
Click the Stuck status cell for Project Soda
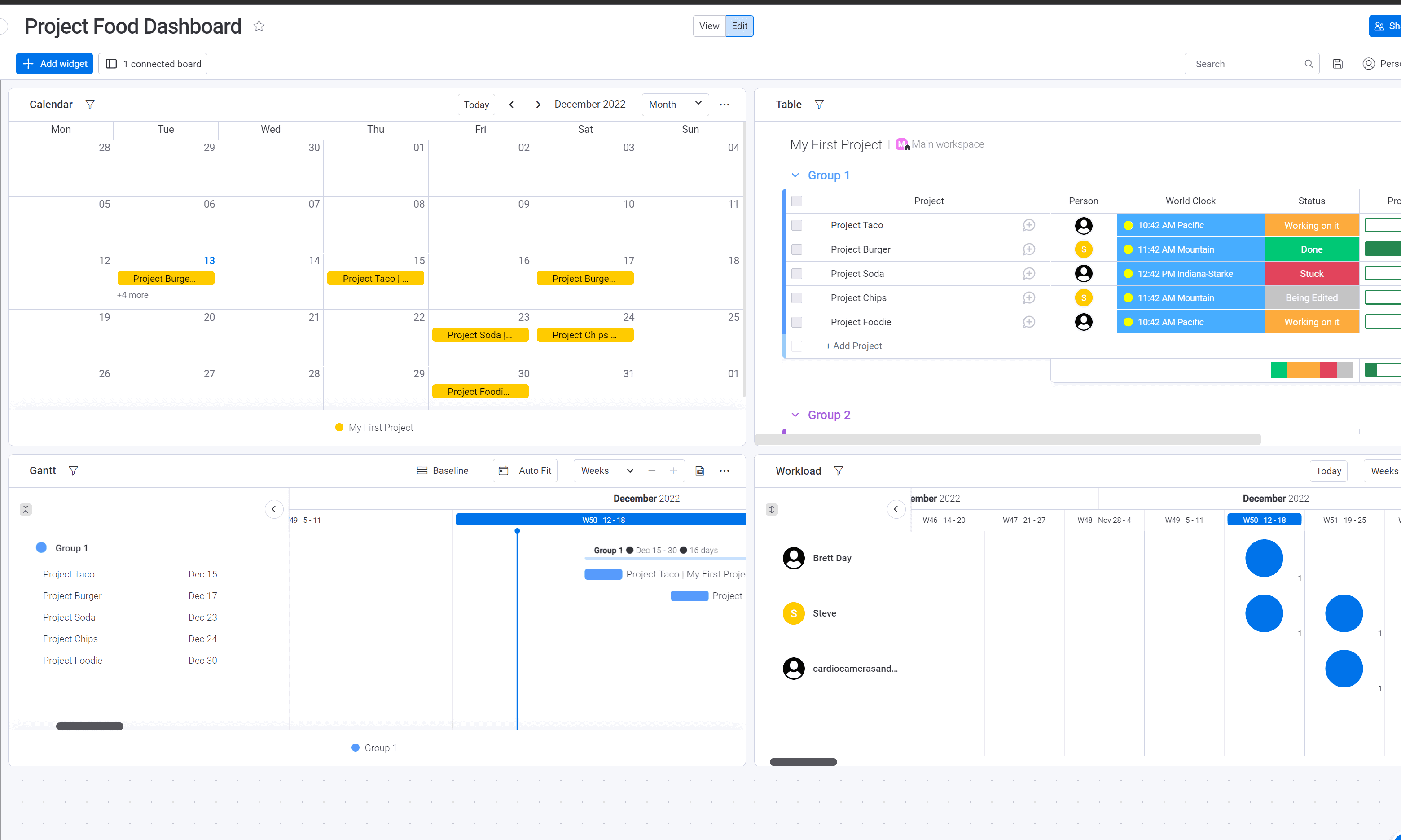1312,274
